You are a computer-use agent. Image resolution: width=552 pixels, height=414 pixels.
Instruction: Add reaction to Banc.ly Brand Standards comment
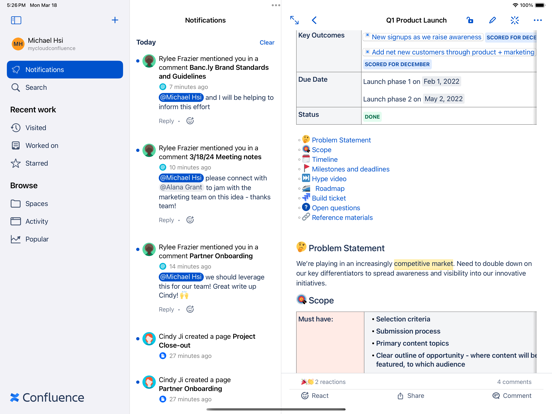190,121
